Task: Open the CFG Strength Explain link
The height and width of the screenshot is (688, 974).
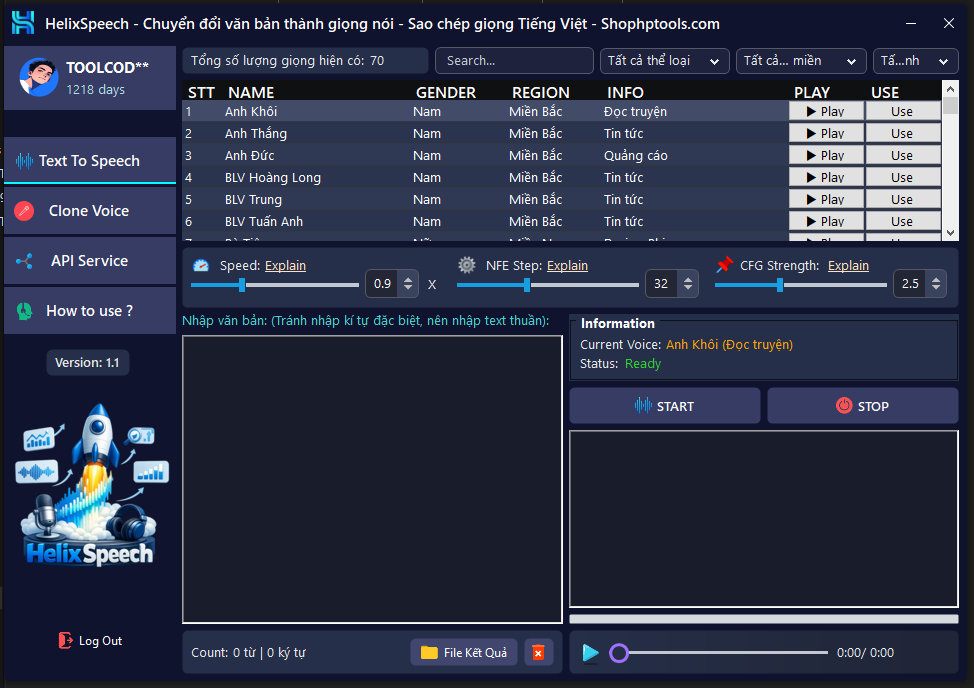Action: pos(848,266)
